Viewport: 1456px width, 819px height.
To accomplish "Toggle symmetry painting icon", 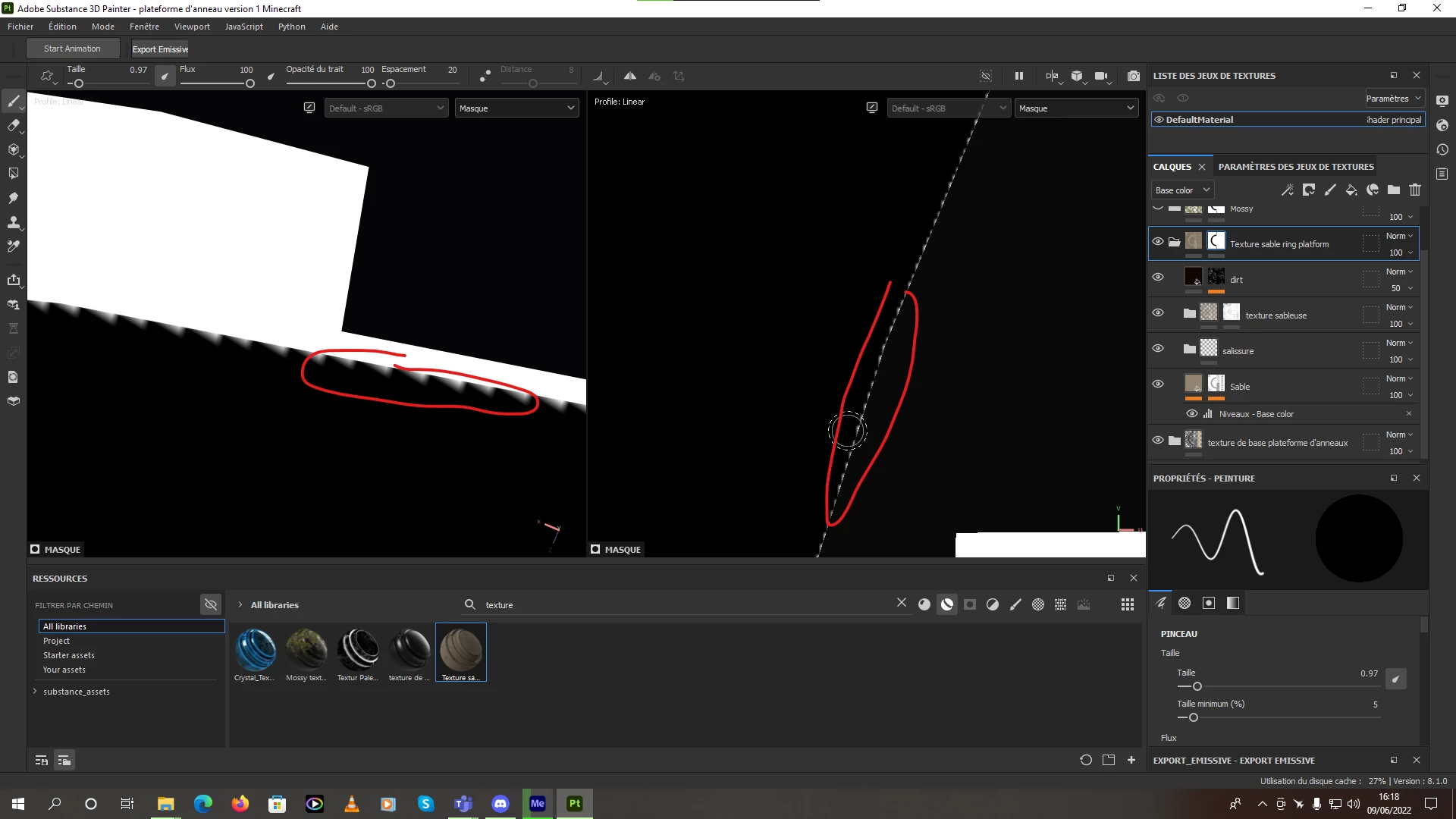I will click(630, 76).
